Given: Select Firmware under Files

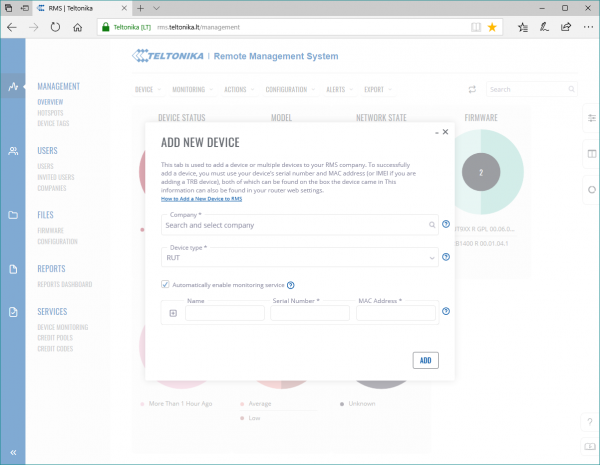Looking at the screenshot, I should pos(51,230).
